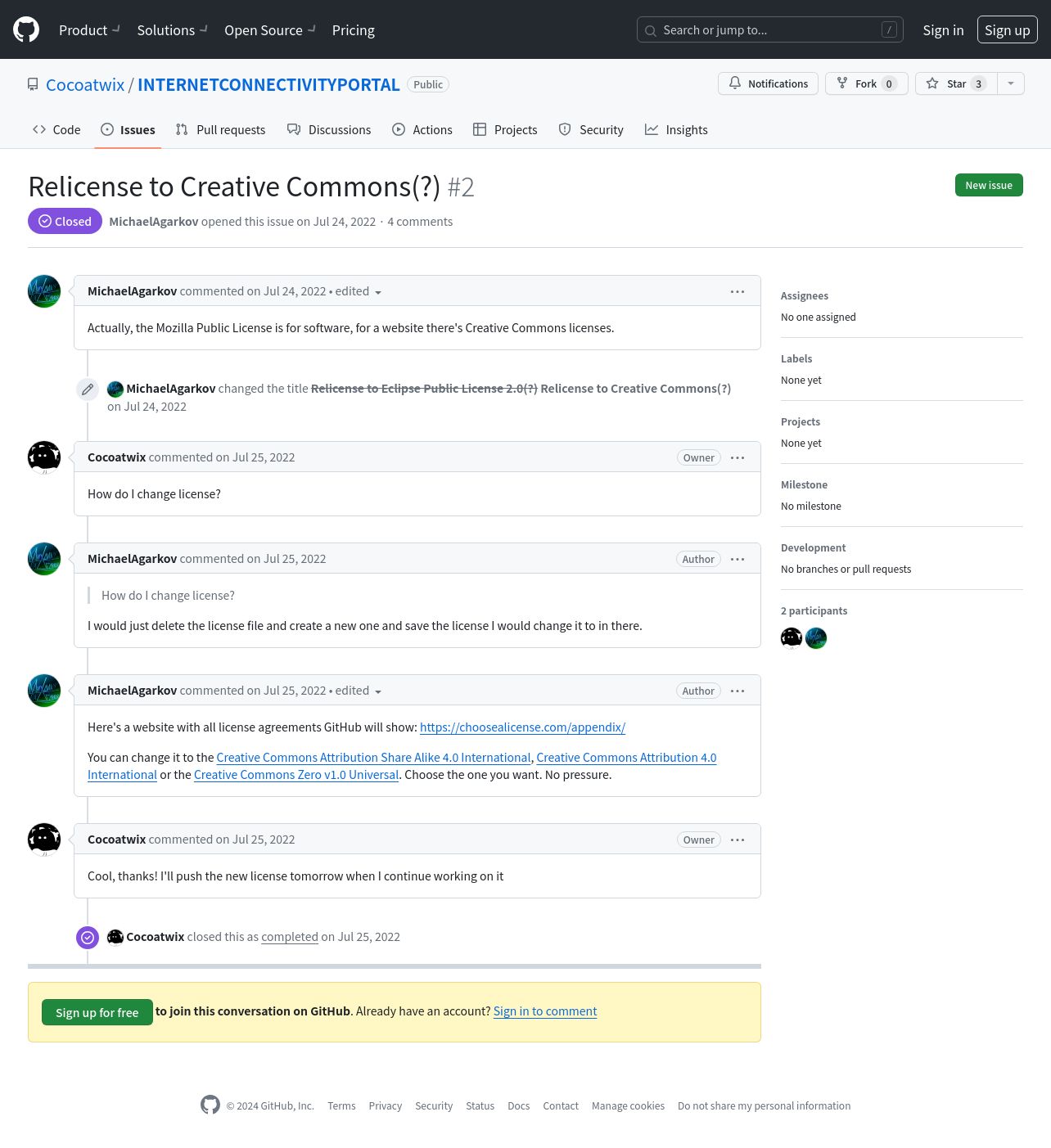Open footer Status link
Image resolution: width=1051 pixels, height=1148 pixels.
(x=480, y=1105)
